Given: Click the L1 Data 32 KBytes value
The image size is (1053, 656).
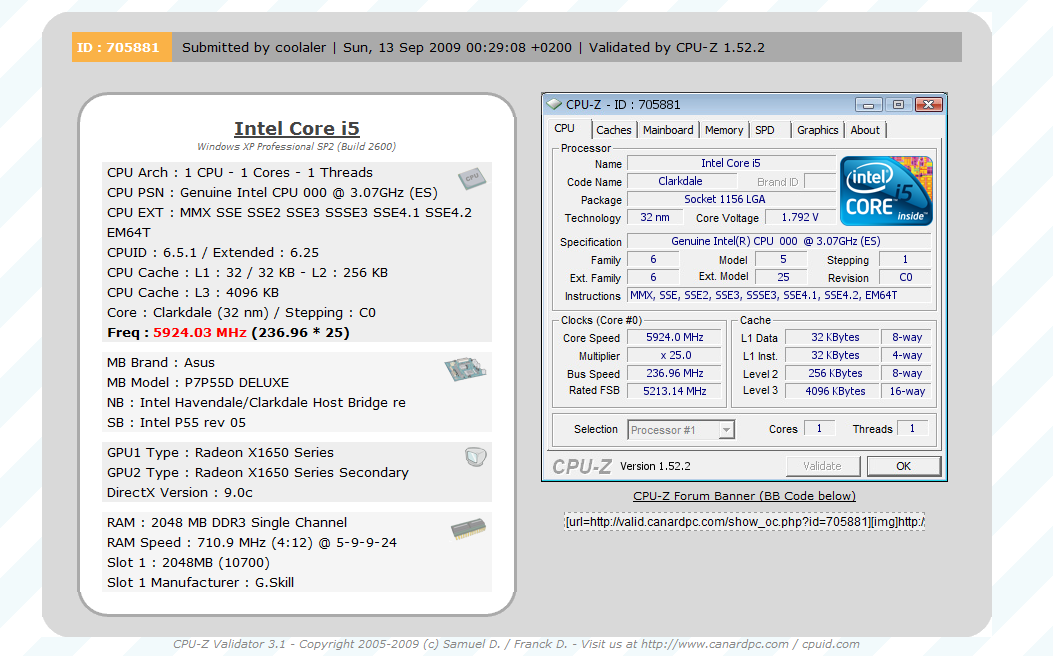Looking at the screenshot, I should pos(834,338).
